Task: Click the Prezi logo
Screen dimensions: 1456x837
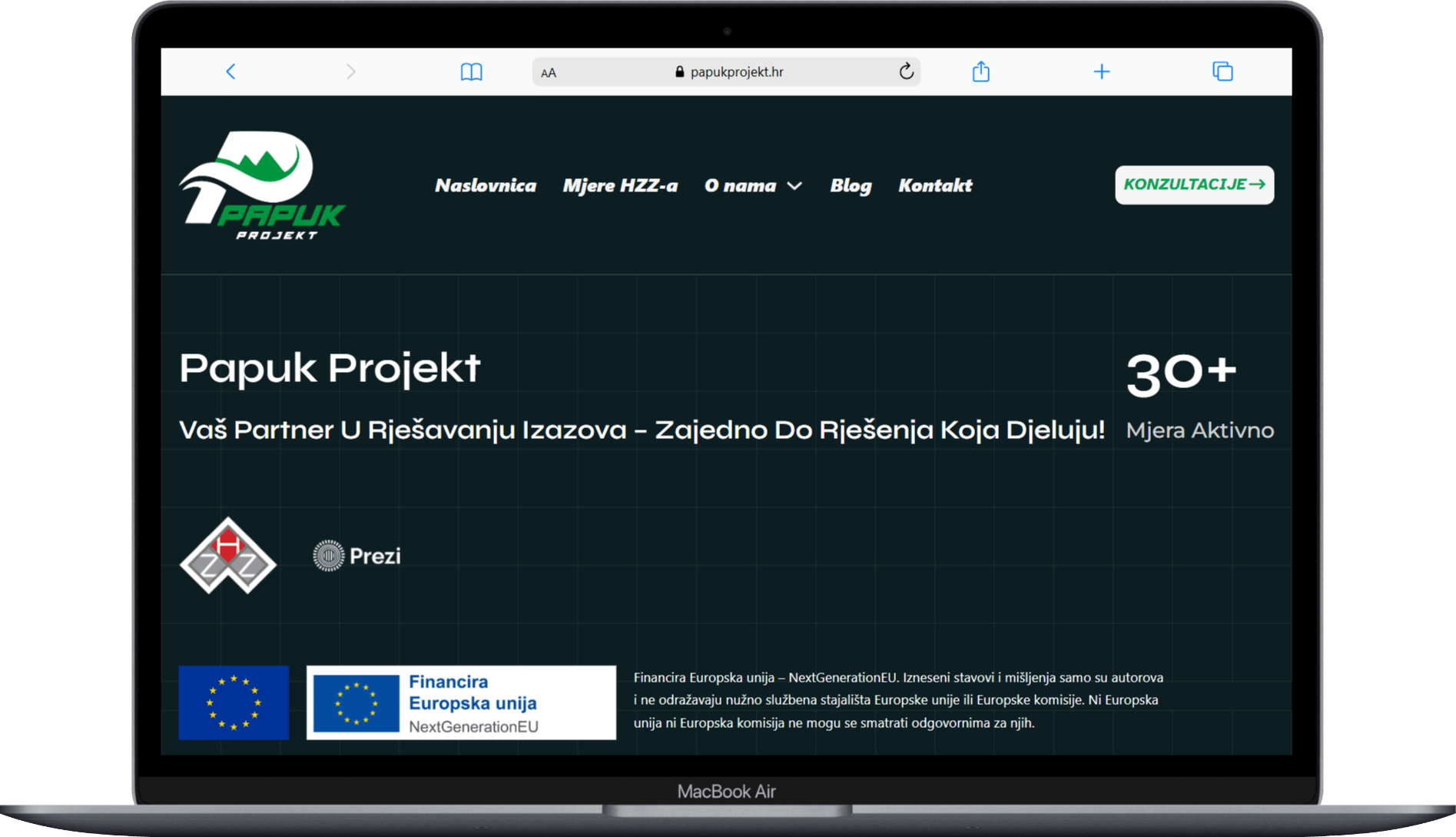Action: tap(357, 556)
